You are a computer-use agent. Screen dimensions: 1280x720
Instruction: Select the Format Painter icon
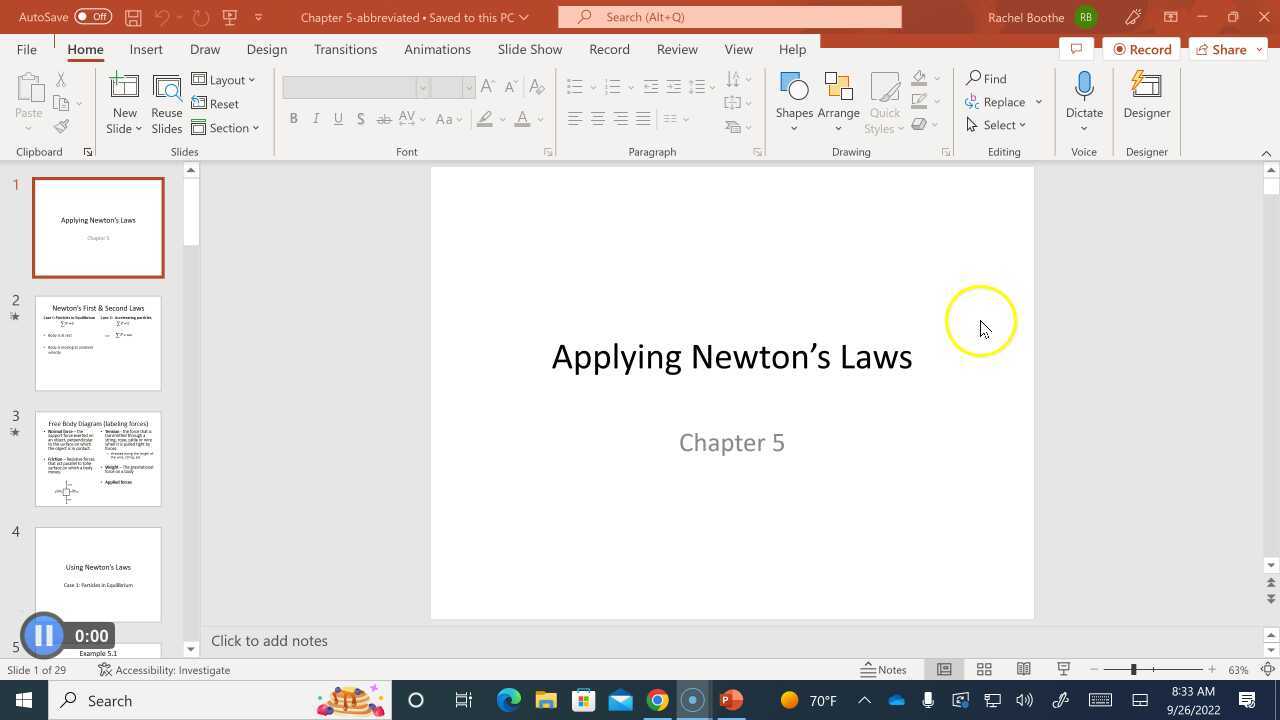(60, 126)
